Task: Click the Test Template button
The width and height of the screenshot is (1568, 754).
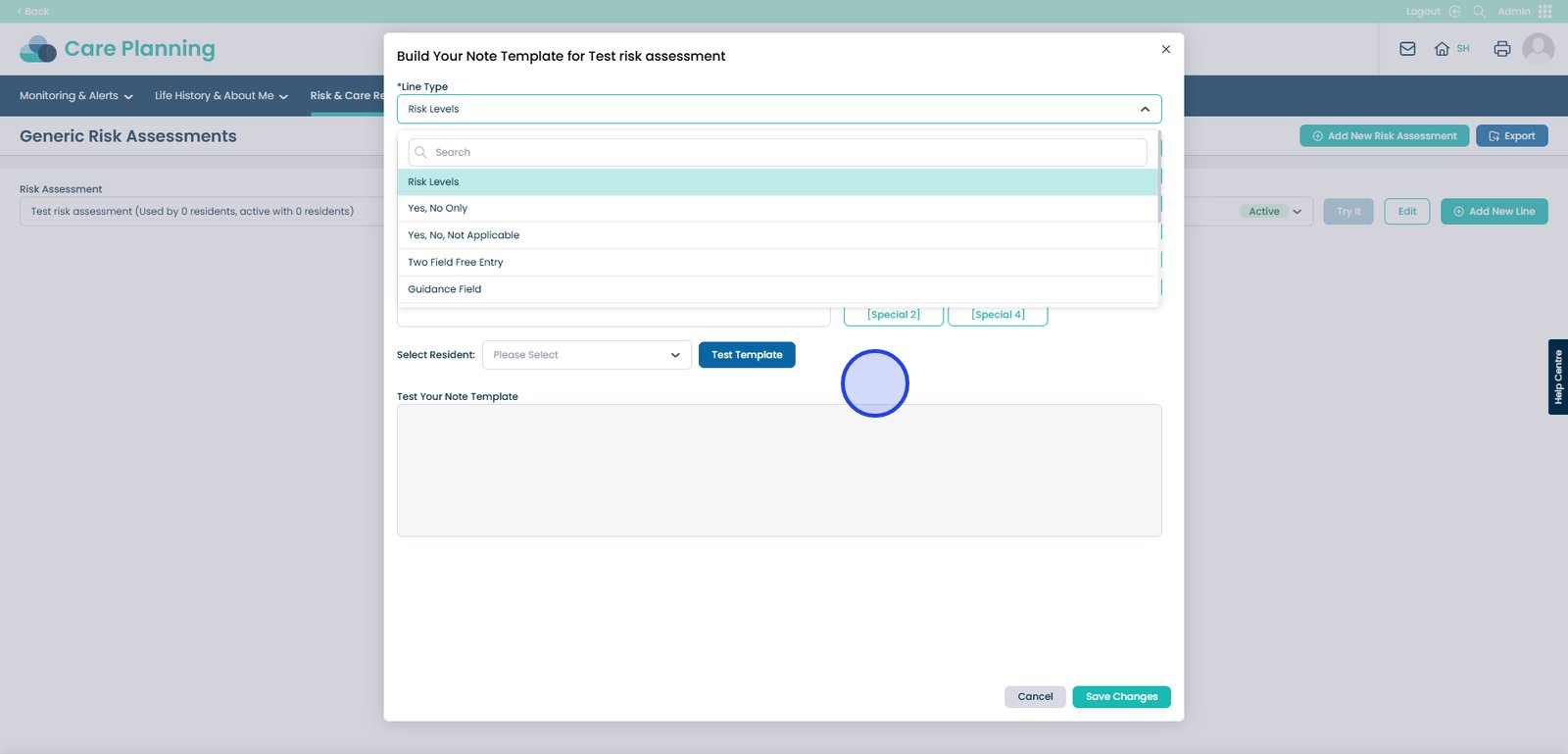Action: [x=747, y=355]
